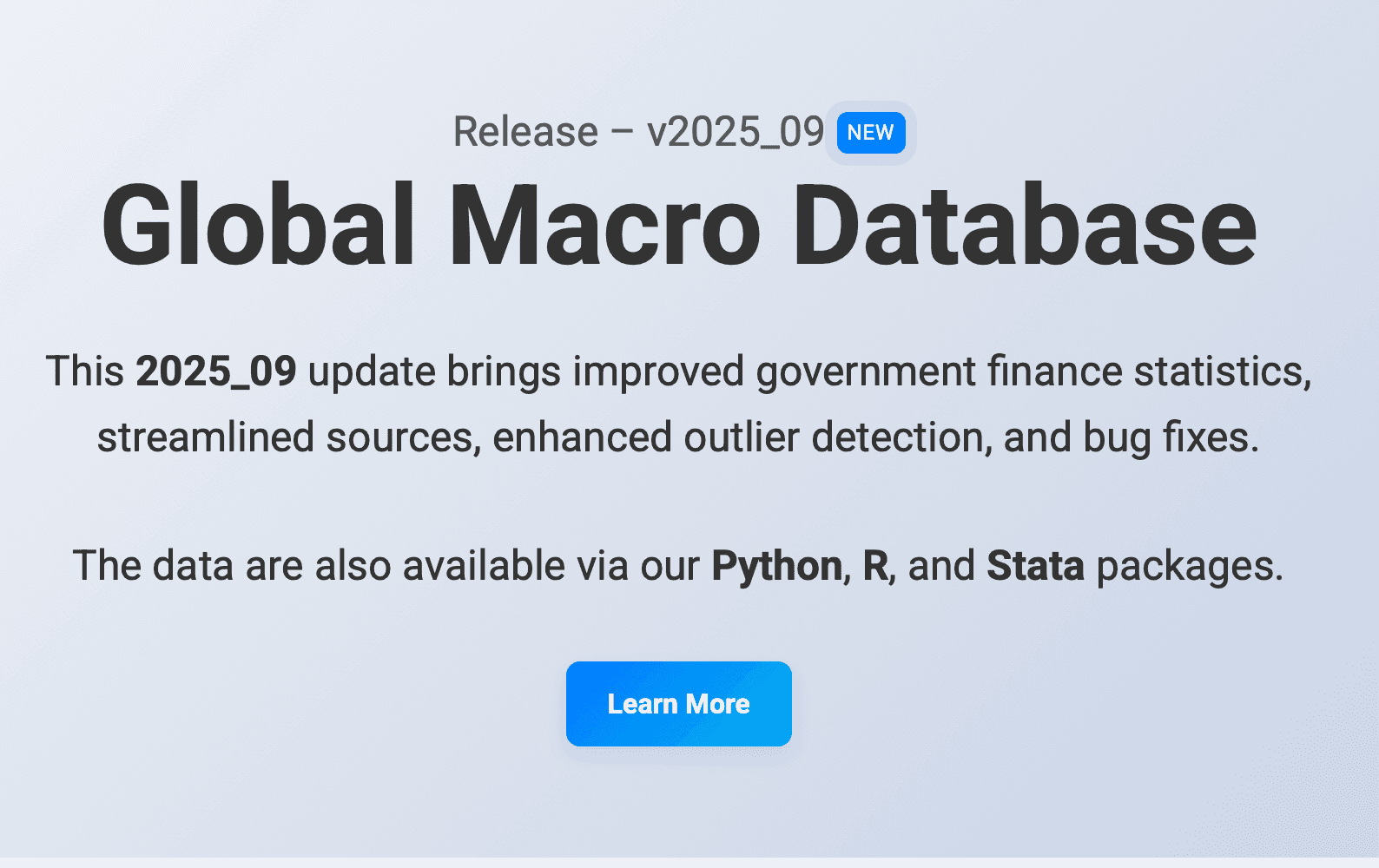This screenshot has width=1379, height=868.
Task: Click the bold Python package reference
Action: [775, 565]
